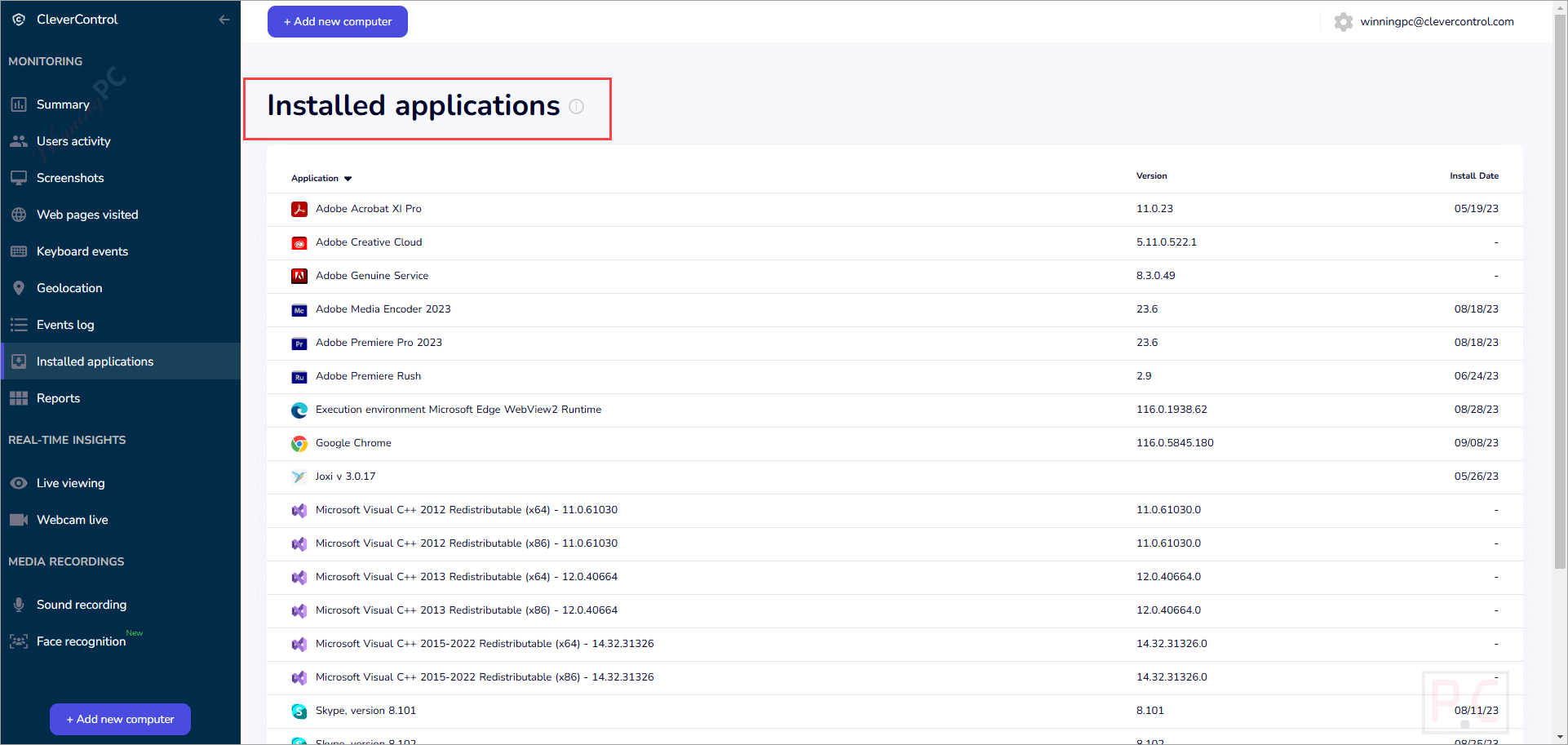Click the Events log list icon
Viewport: 1568px width, 745px height.
pyautogui.click(x=19, y=325)
